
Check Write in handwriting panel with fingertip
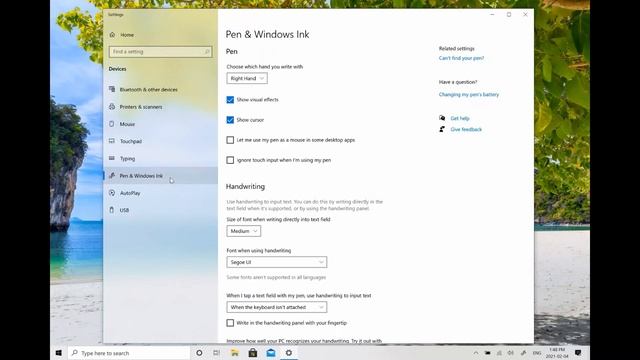click(x=230, y=323)
